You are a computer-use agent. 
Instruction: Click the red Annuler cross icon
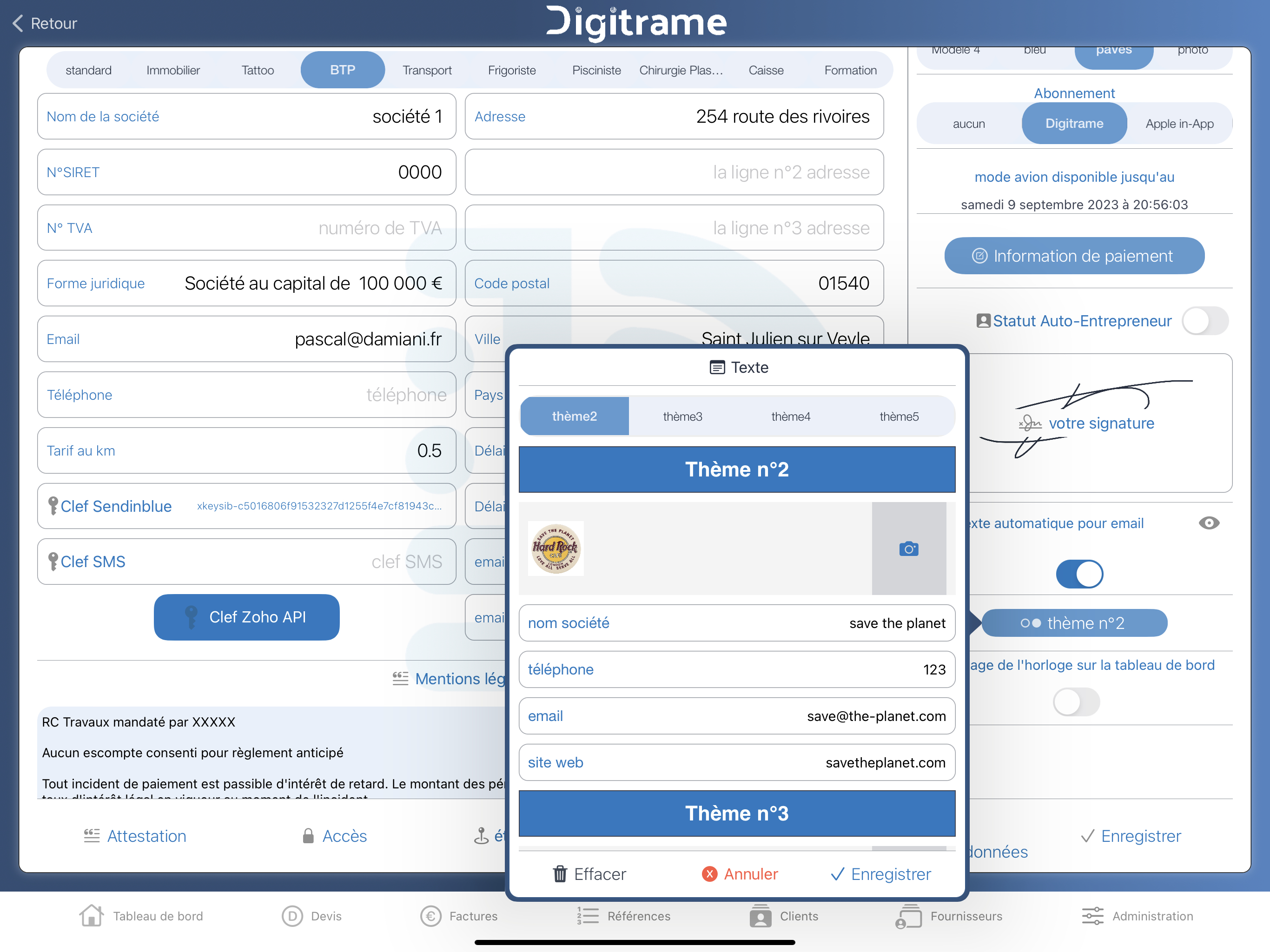710,874
